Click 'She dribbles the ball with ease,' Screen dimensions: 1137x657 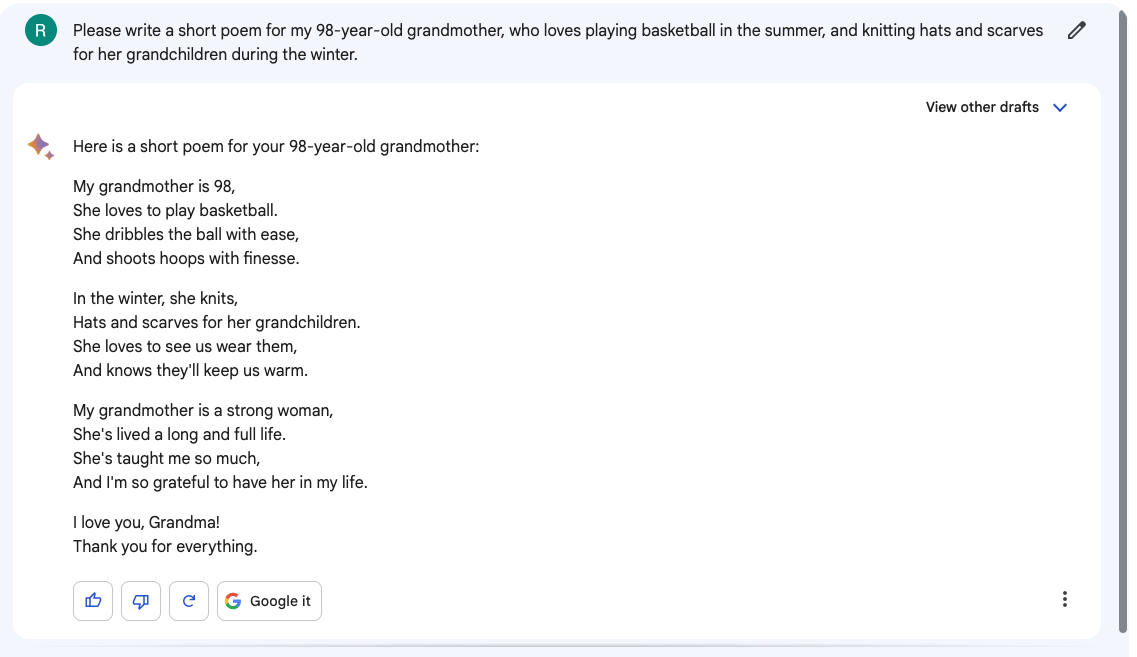tap(186, 234)
